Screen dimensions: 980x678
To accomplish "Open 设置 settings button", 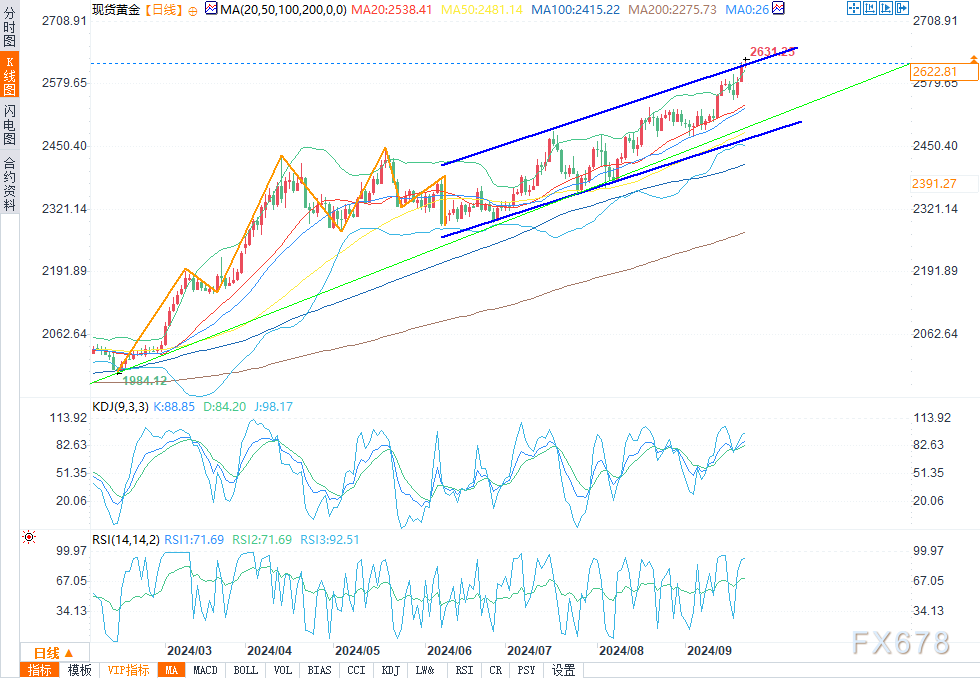I will click(564, 670).
